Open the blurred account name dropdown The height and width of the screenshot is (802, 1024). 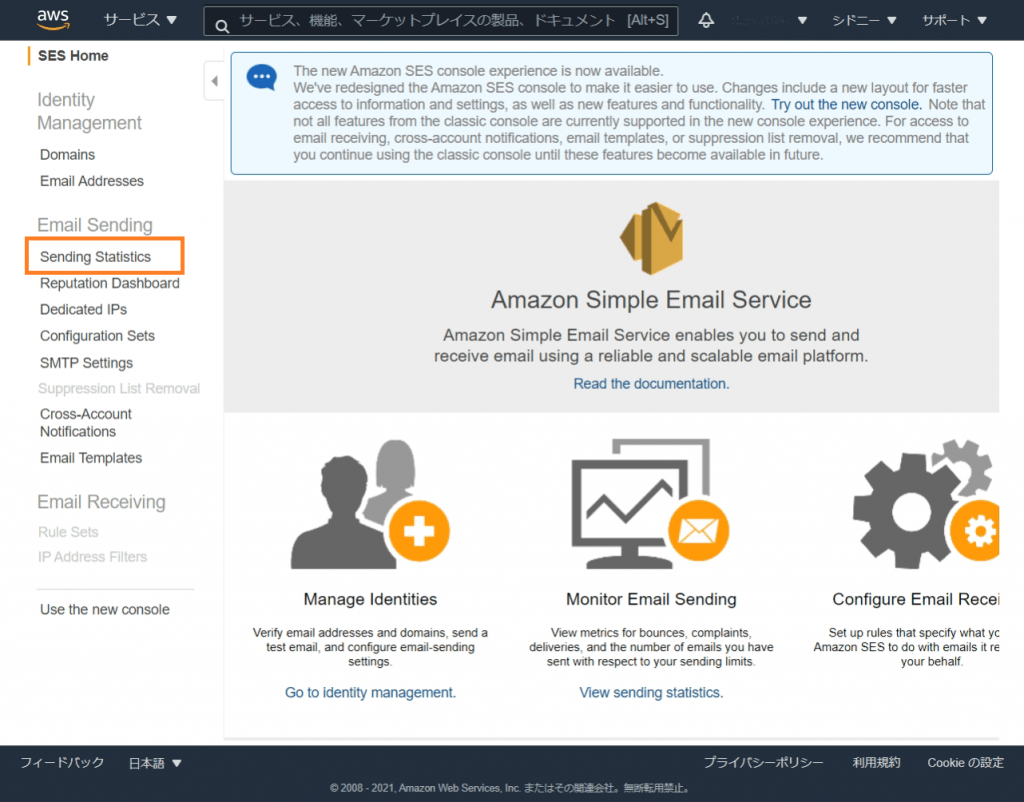tap(769, 20)
